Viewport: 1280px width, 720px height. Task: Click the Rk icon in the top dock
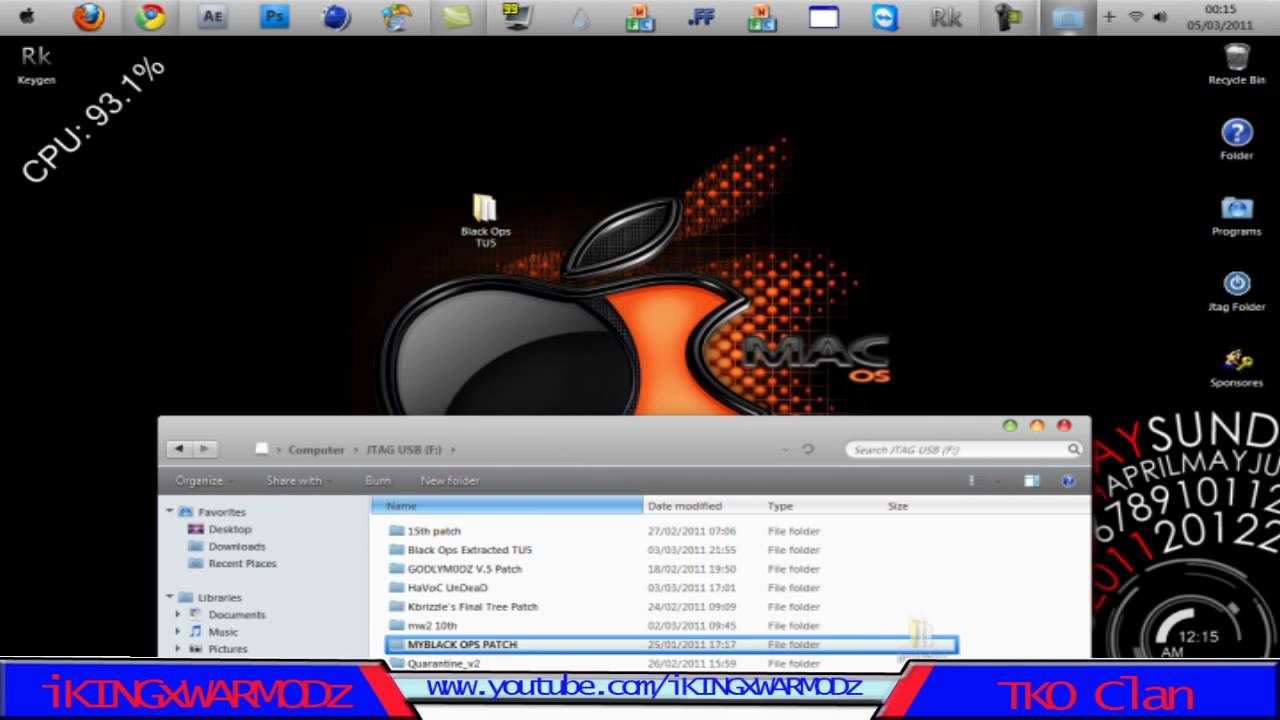tap(946, 17)
